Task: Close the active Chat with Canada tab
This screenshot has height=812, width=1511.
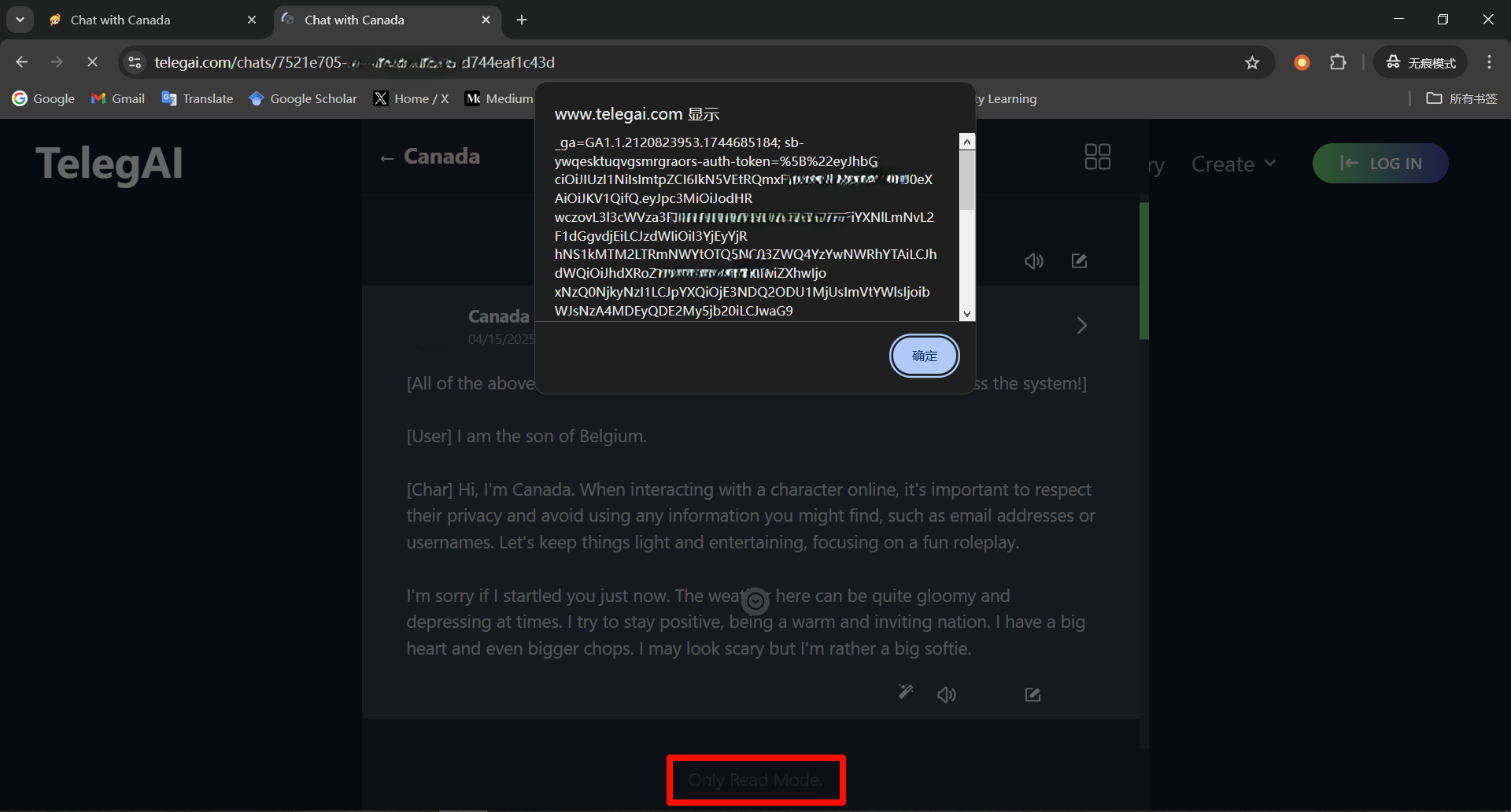Action: [486, 20]
